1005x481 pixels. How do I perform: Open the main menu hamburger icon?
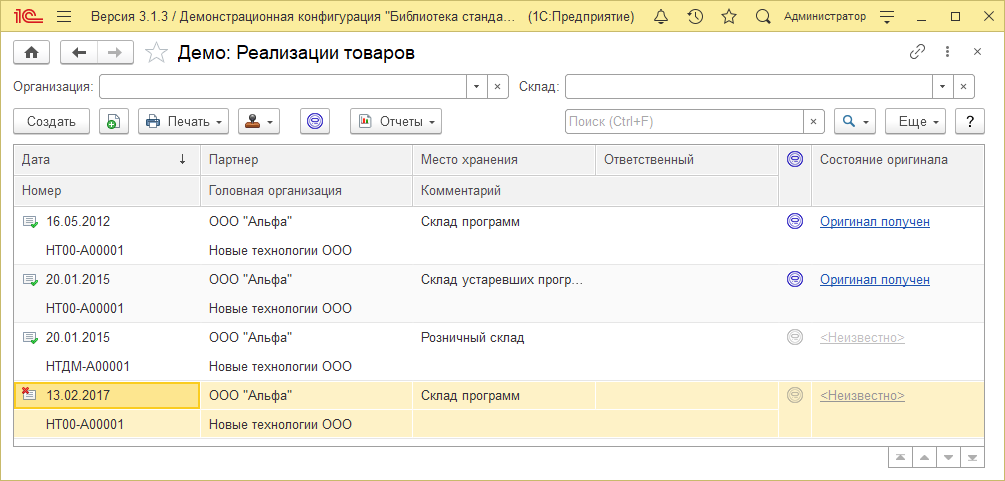tap(64, 17)
